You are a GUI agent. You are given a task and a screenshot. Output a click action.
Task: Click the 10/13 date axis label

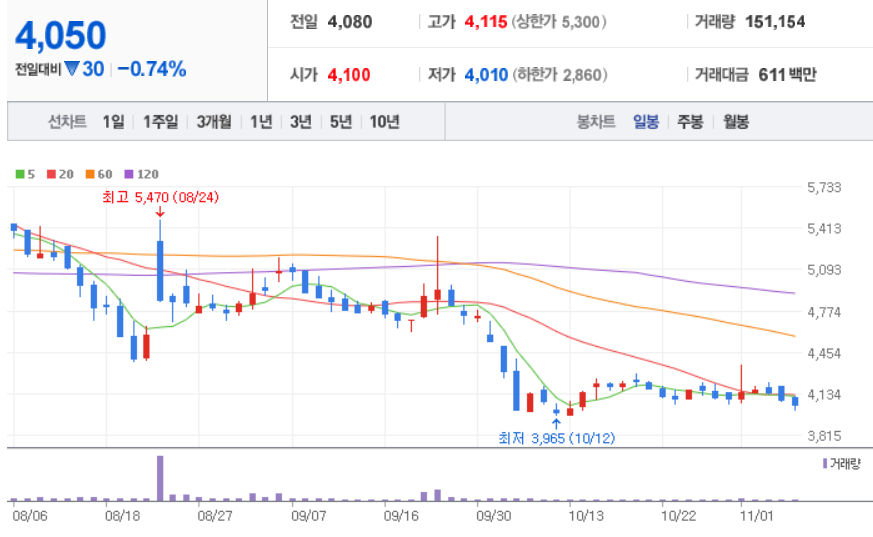tap(586, 516)
